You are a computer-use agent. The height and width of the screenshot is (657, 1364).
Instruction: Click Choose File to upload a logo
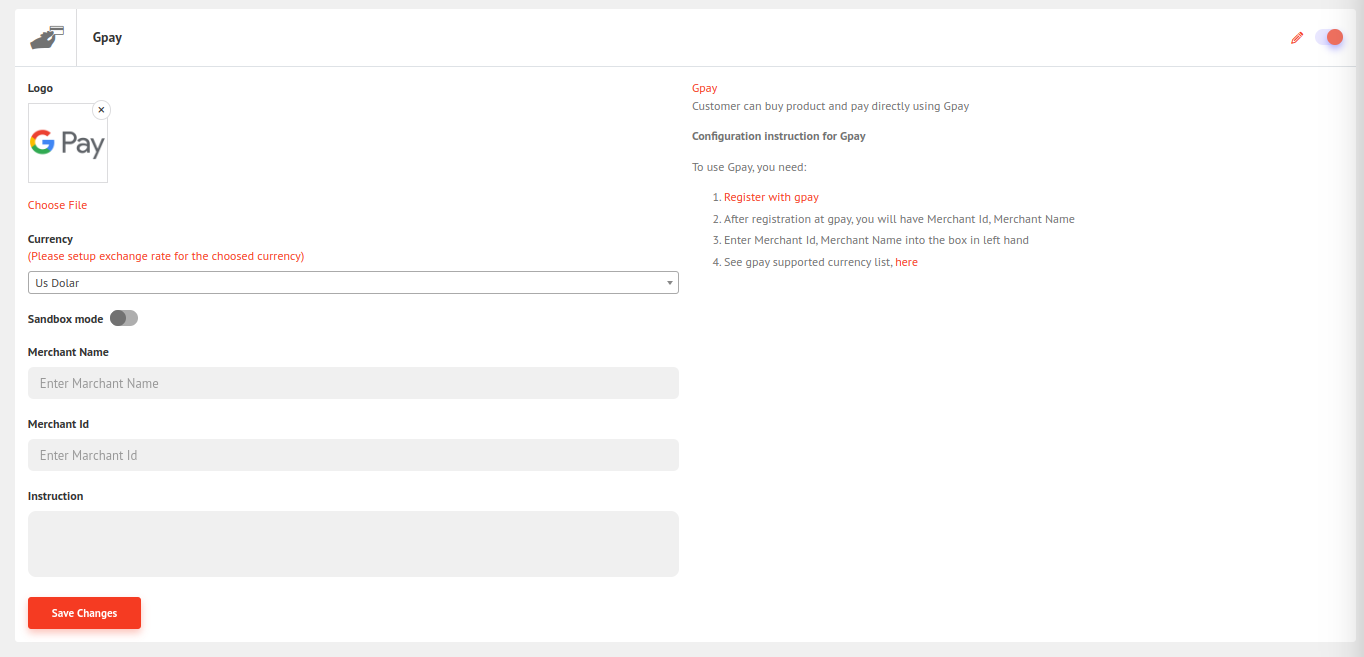pos(57,205)
